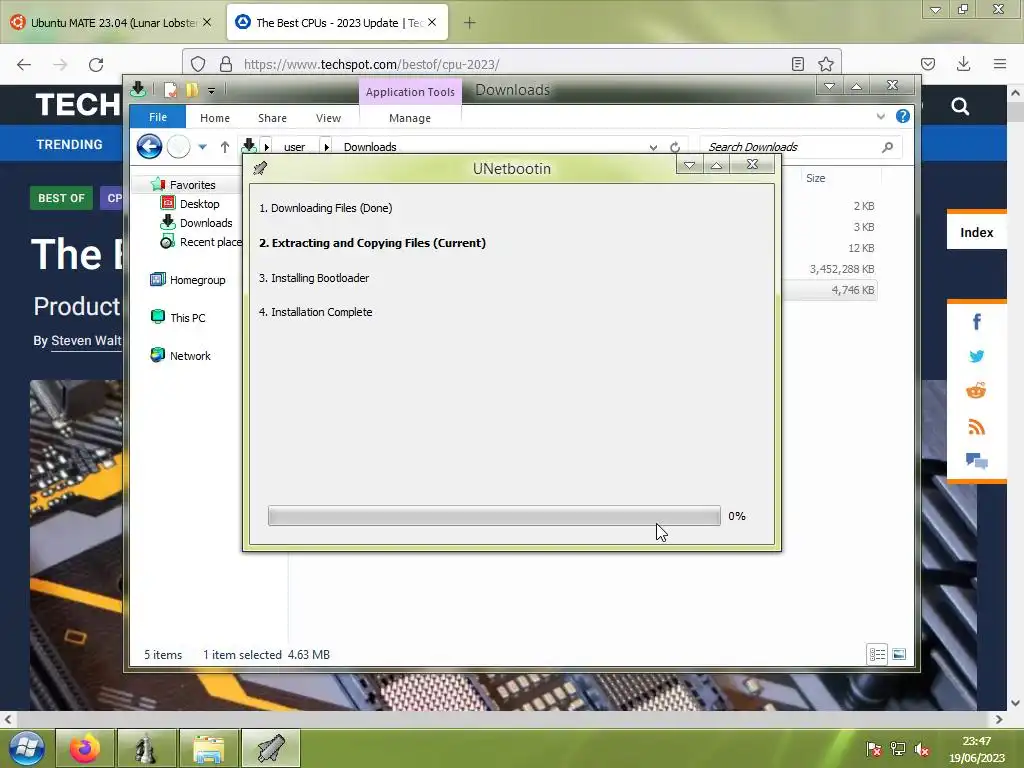
Task: Open the Share ribbon tab
Action: (272, 118)
